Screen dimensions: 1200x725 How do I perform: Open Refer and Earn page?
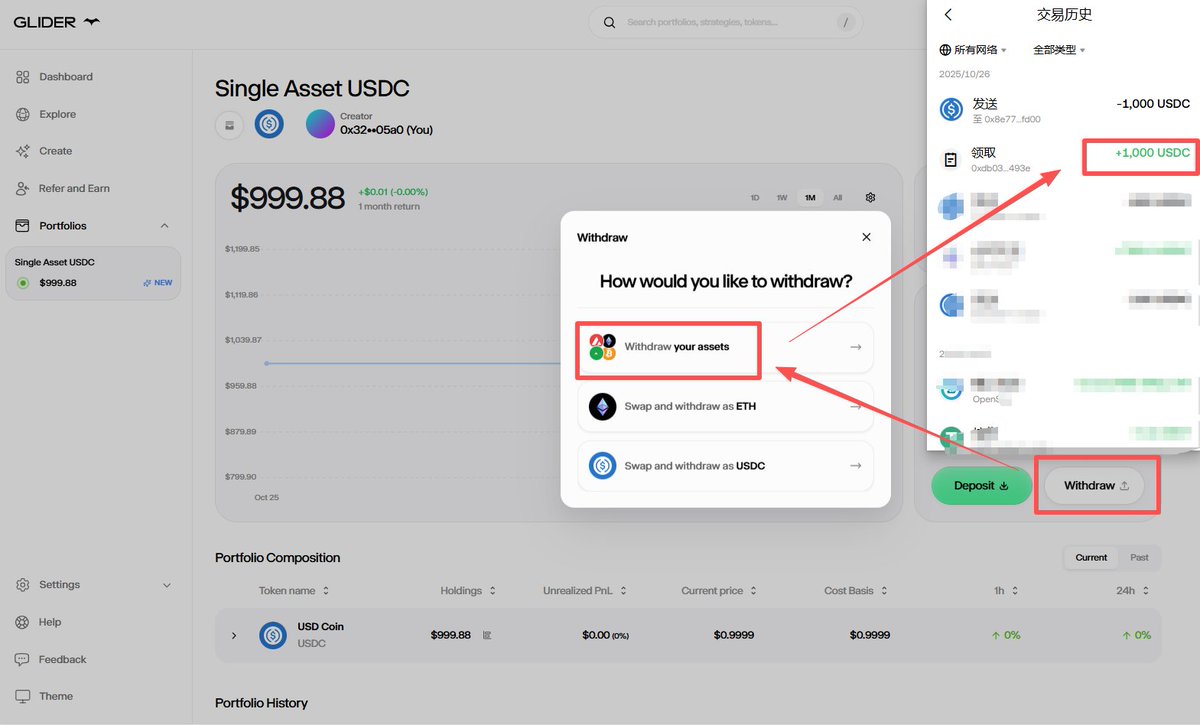pos(62,188)
